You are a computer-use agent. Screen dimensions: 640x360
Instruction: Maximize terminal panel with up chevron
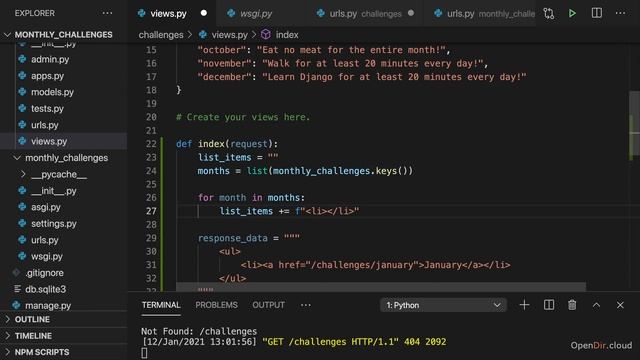point(596,305)
